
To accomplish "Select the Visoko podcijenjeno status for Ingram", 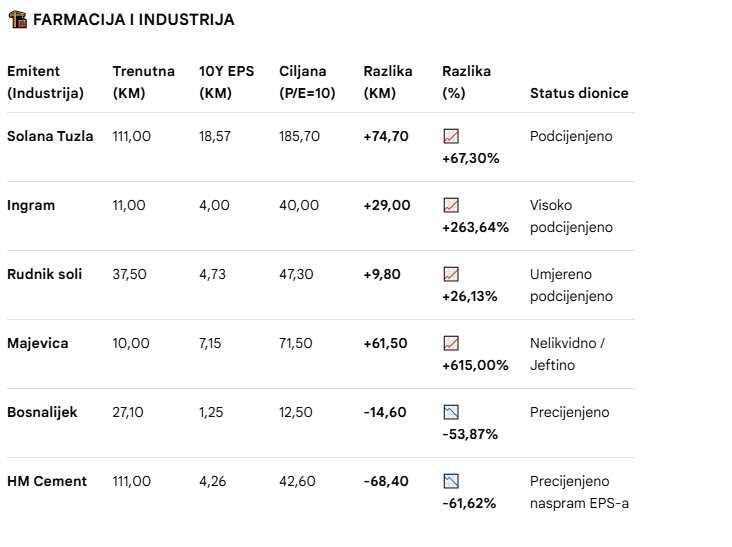I will [571, 217].
